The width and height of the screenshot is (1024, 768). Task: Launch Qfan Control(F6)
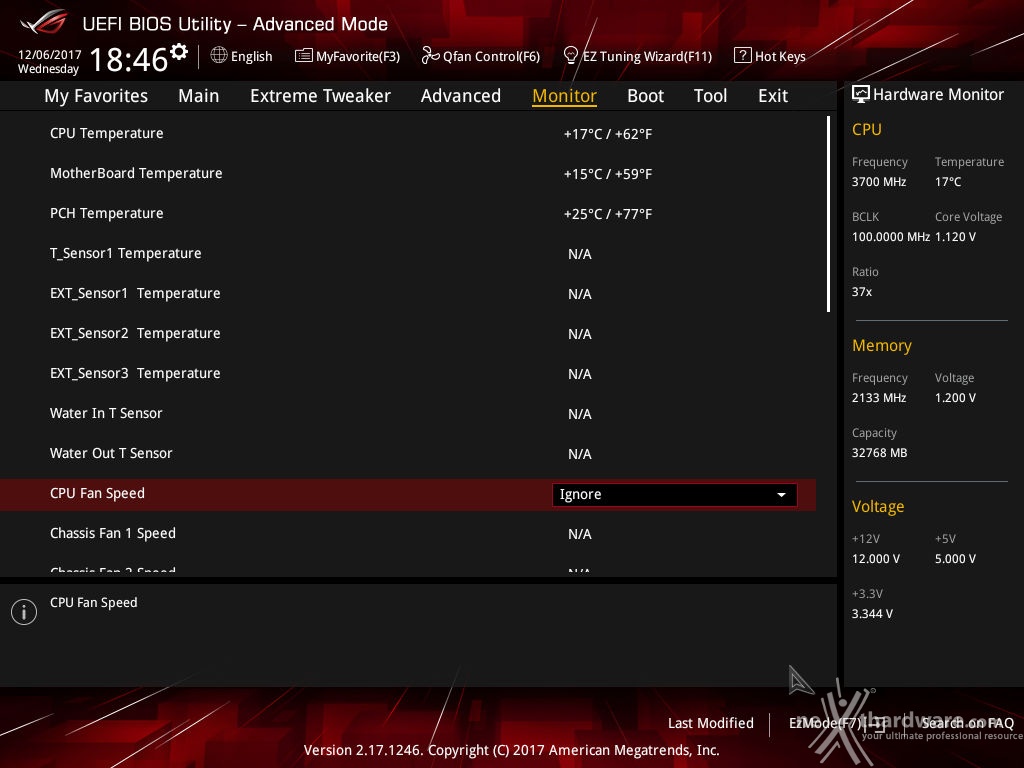[491, 56]
